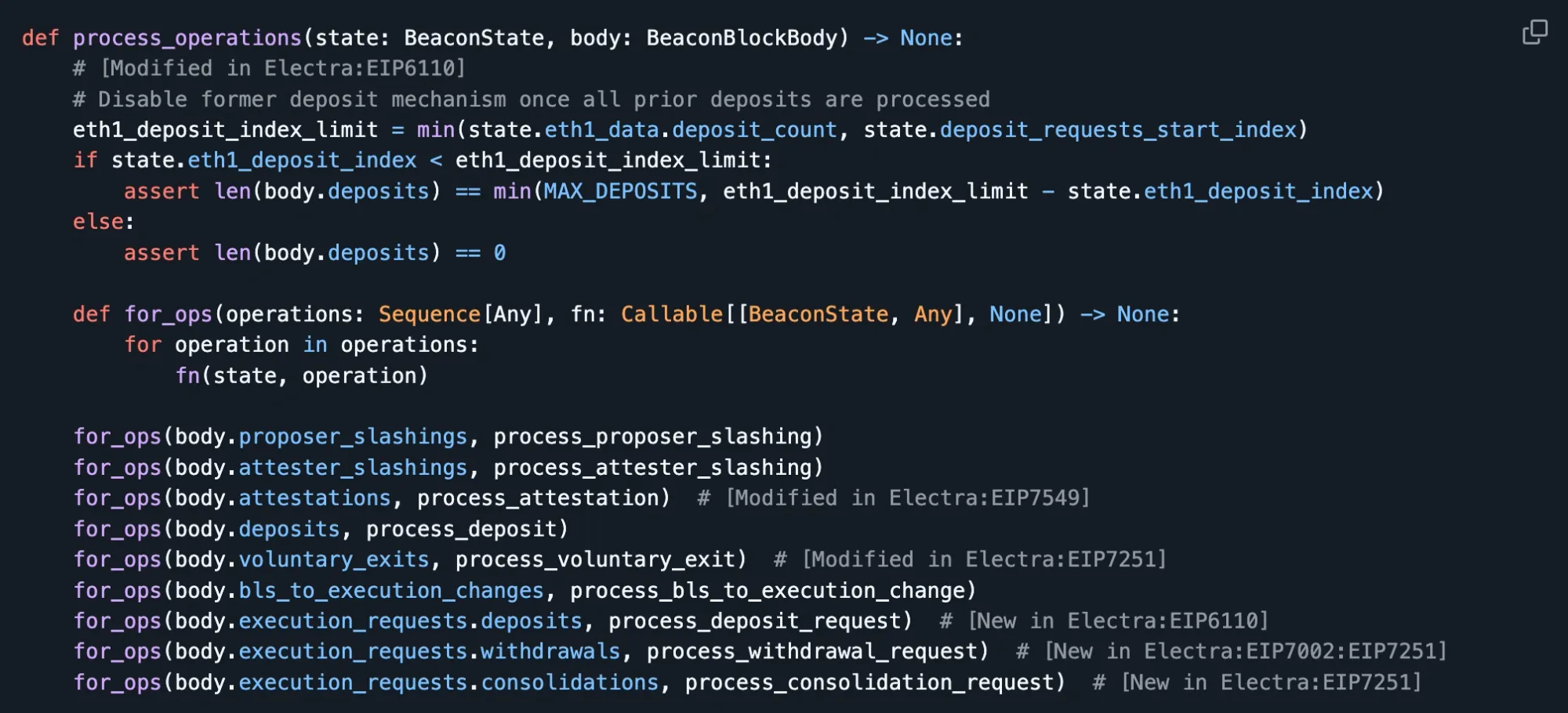Click the Sequence type hint
Image resolution: width=1568 pixels, height=713 pixels.
pos(429,314)
